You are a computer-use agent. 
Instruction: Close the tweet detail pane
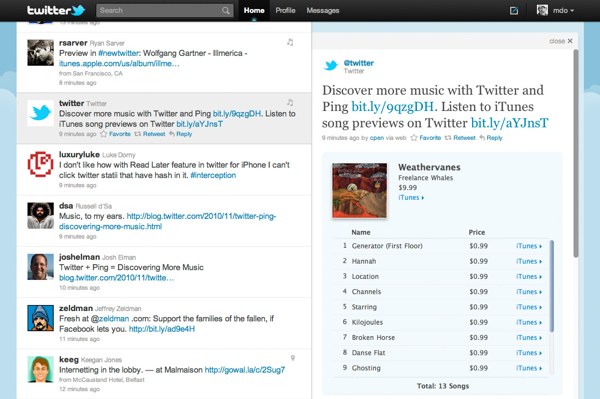[561, 41]
